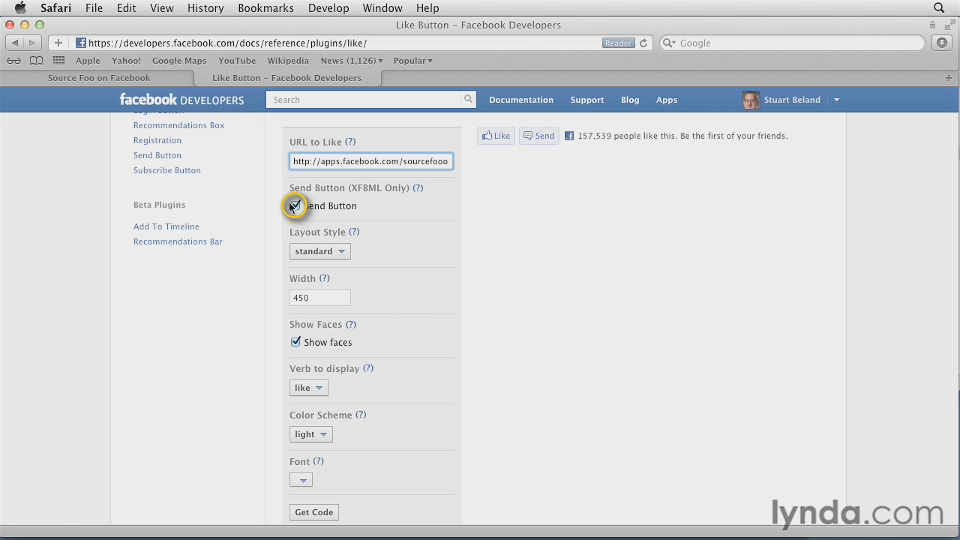Open the Reading List glasses icon
Viewport: 960px width, 540px height.
[13, 60]
